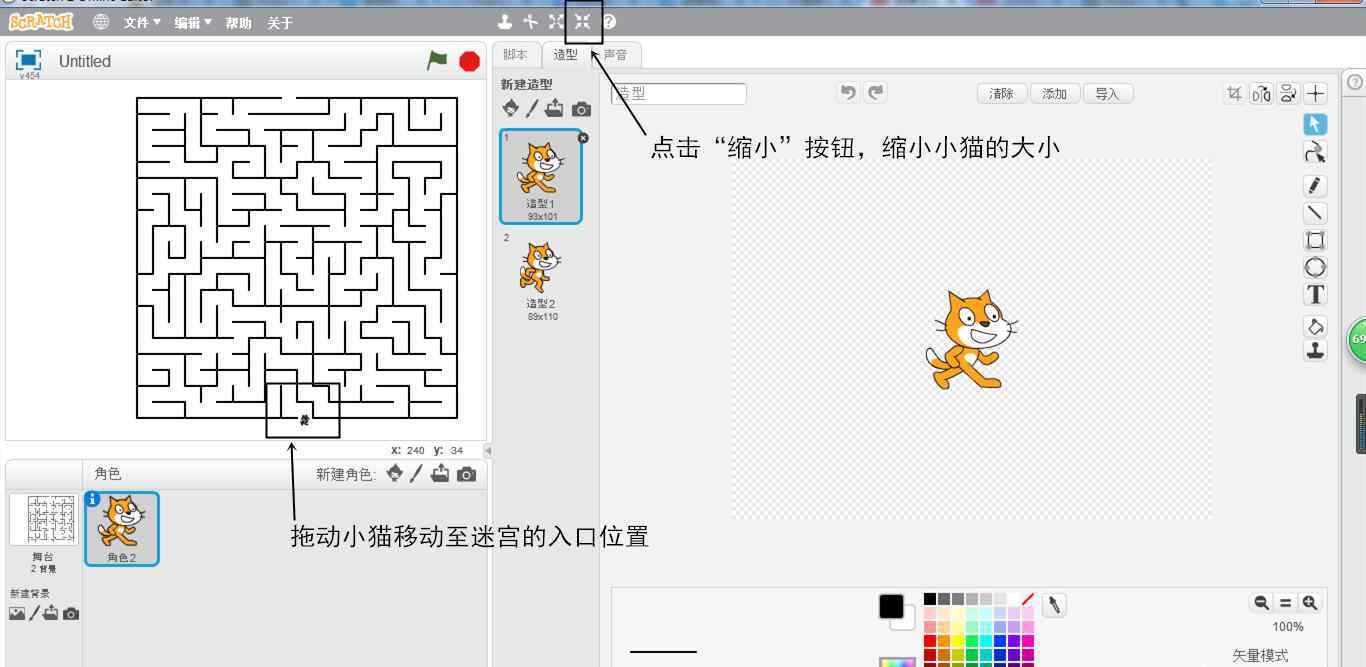
Task: Select the arrow Select tool
Action: (1316, 124)
